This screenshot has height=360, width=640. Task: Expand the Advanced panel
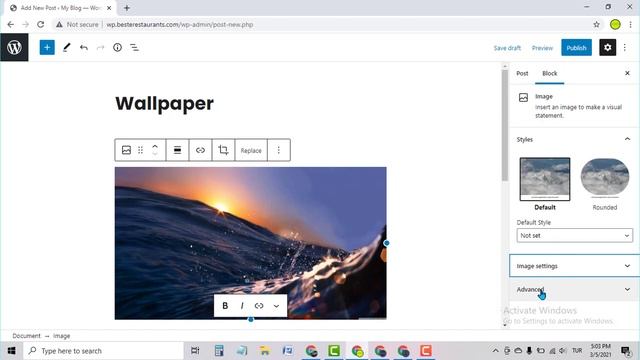pos(574,289)
